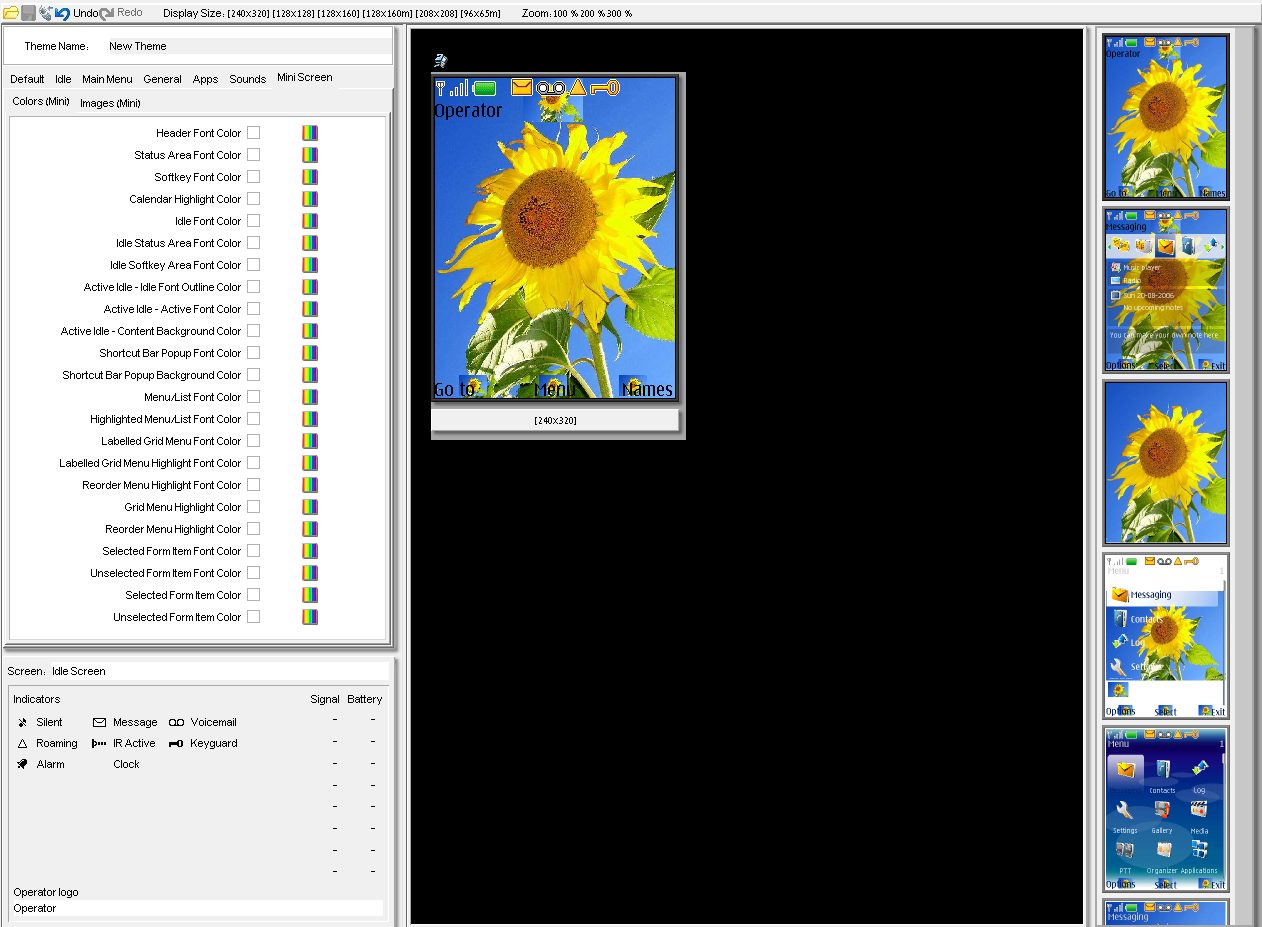
Task: Check the Grid Menu Highlight Color box
Action: [254, 507]
